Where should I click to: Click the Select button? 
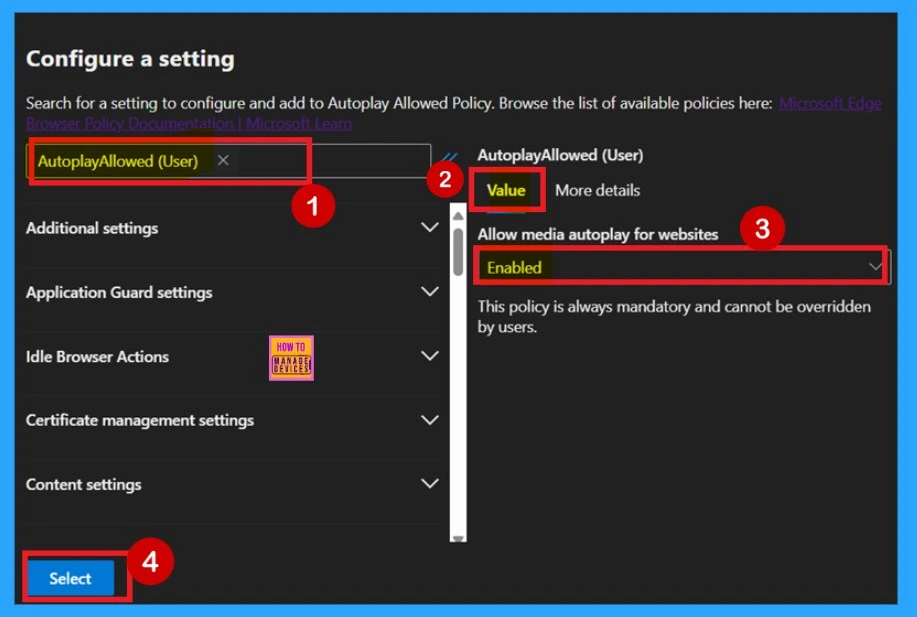[x=70, y=578]
